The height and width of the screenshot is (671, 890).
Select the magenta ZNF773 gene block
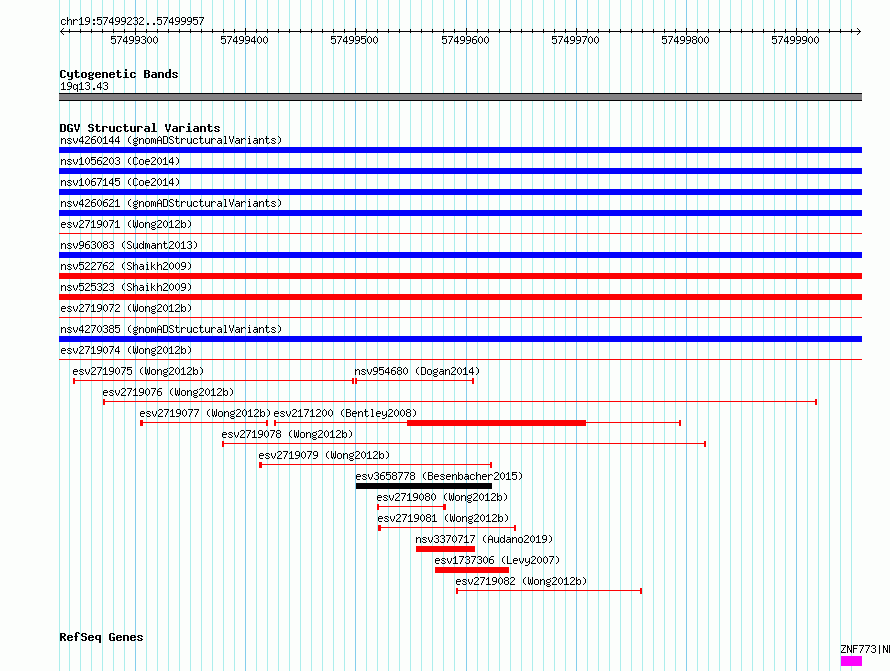(851, 661)
